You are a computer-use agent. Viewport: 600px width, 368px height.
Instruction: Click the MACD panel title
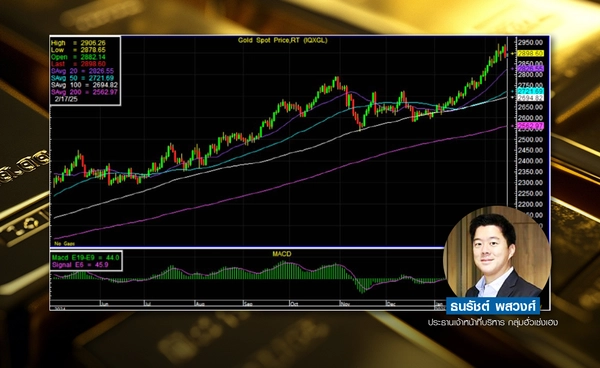point(282,254)
